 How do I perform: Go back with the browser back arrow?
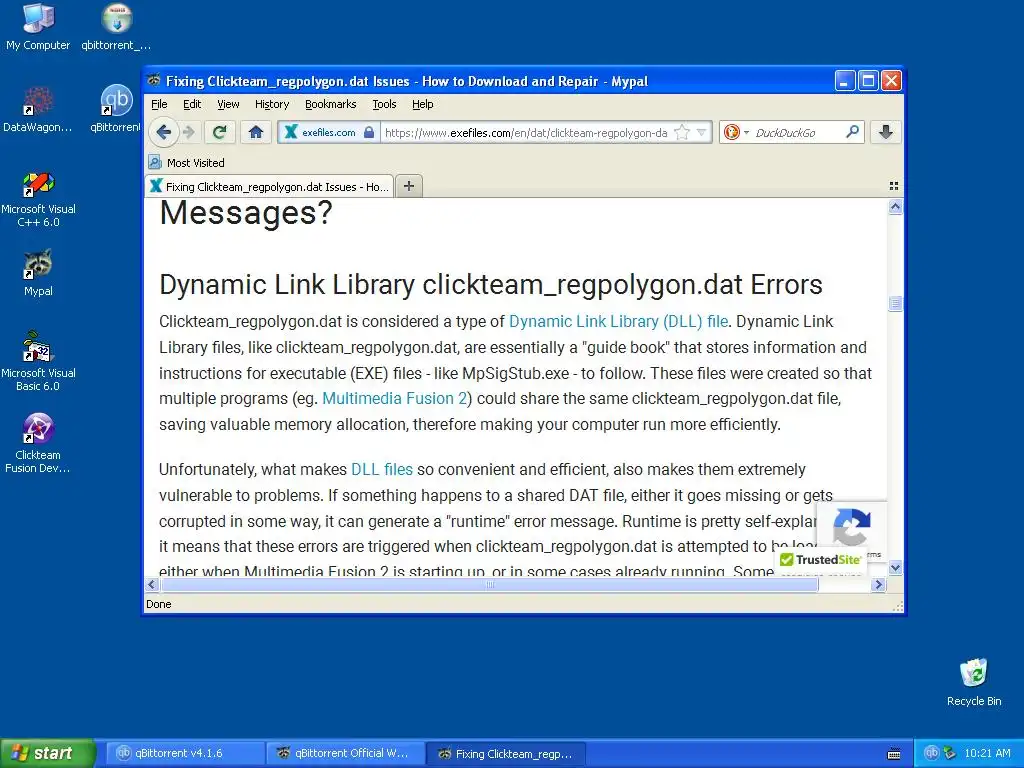[163, 133]
